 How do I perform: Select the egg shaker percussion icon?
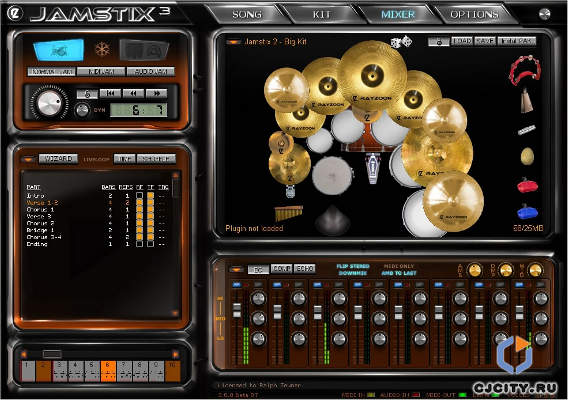point(527,157)
